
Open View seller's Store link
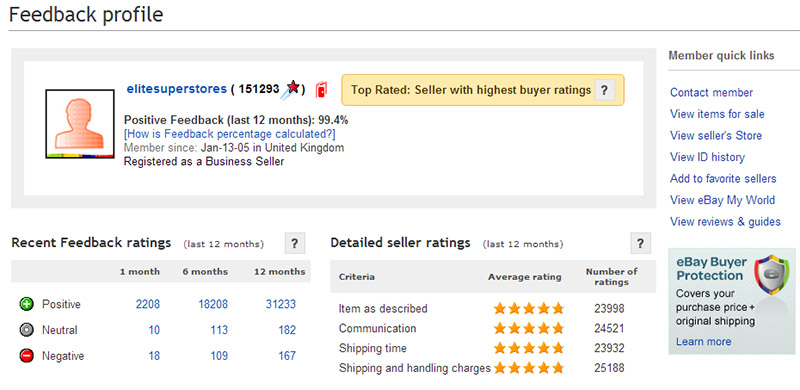tap(716, 135)
